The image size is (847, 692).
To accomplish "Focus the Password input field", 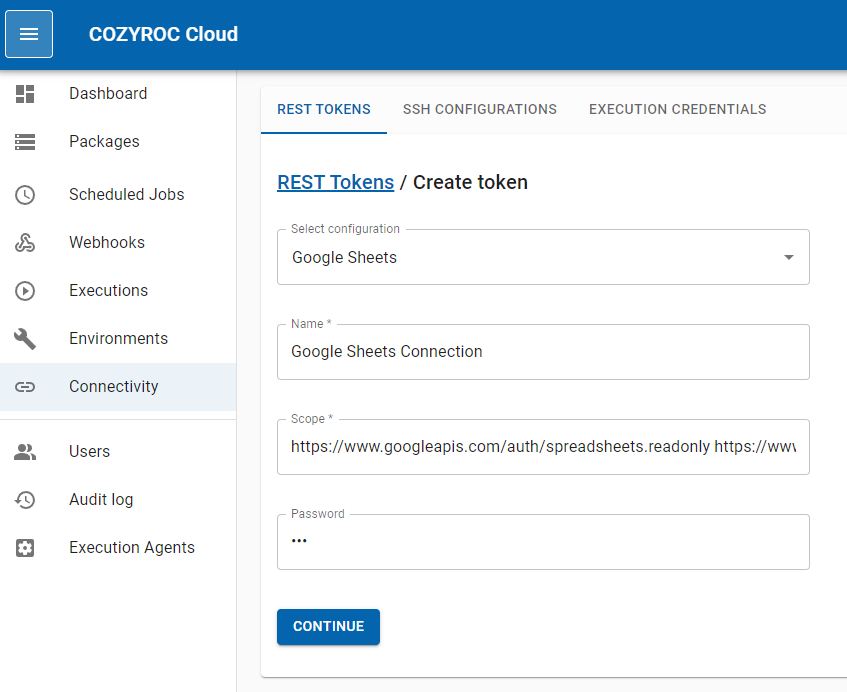I will click(x=542, y=542).
